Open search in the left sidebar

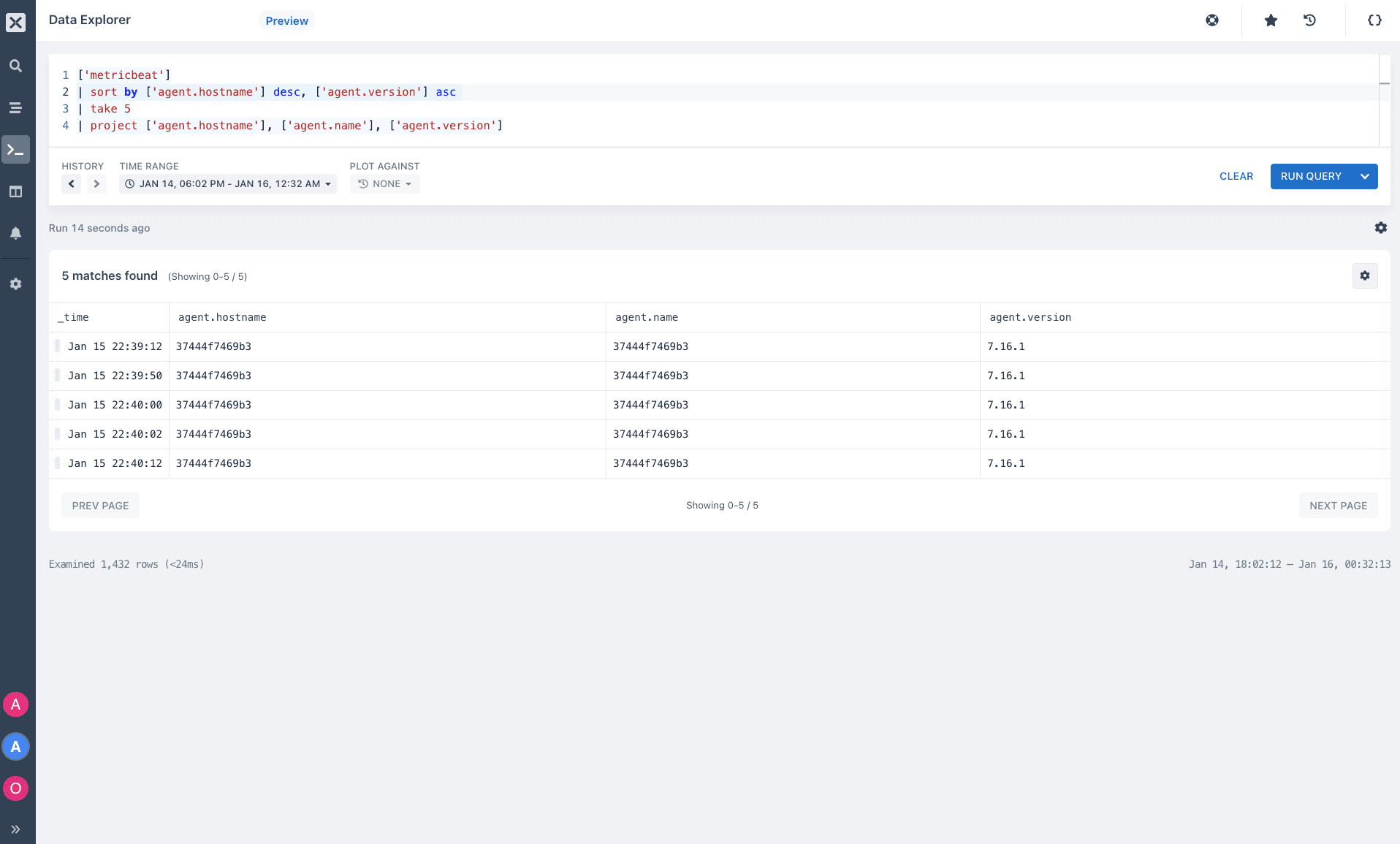click(15, 66)
